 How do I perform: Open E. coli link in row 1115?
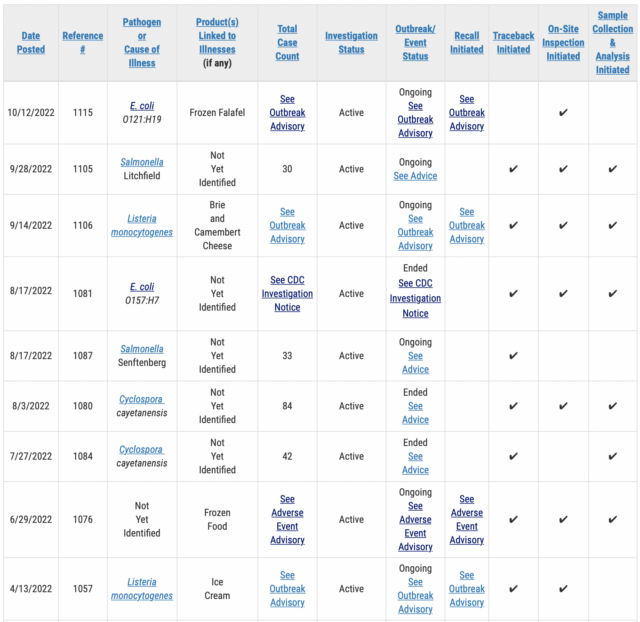coord(142,106)
